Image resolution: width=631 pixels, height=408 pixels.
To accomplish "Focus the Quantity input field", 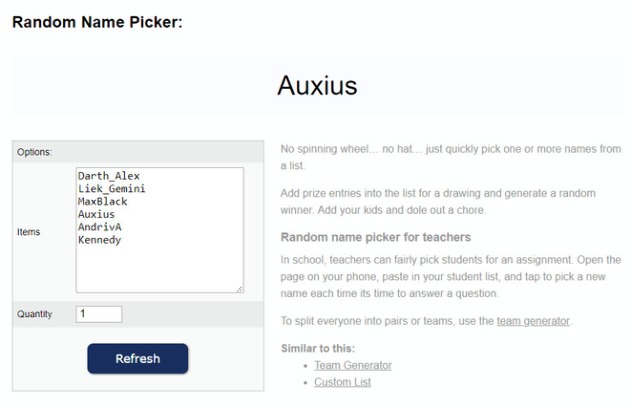I will [99, 314].
